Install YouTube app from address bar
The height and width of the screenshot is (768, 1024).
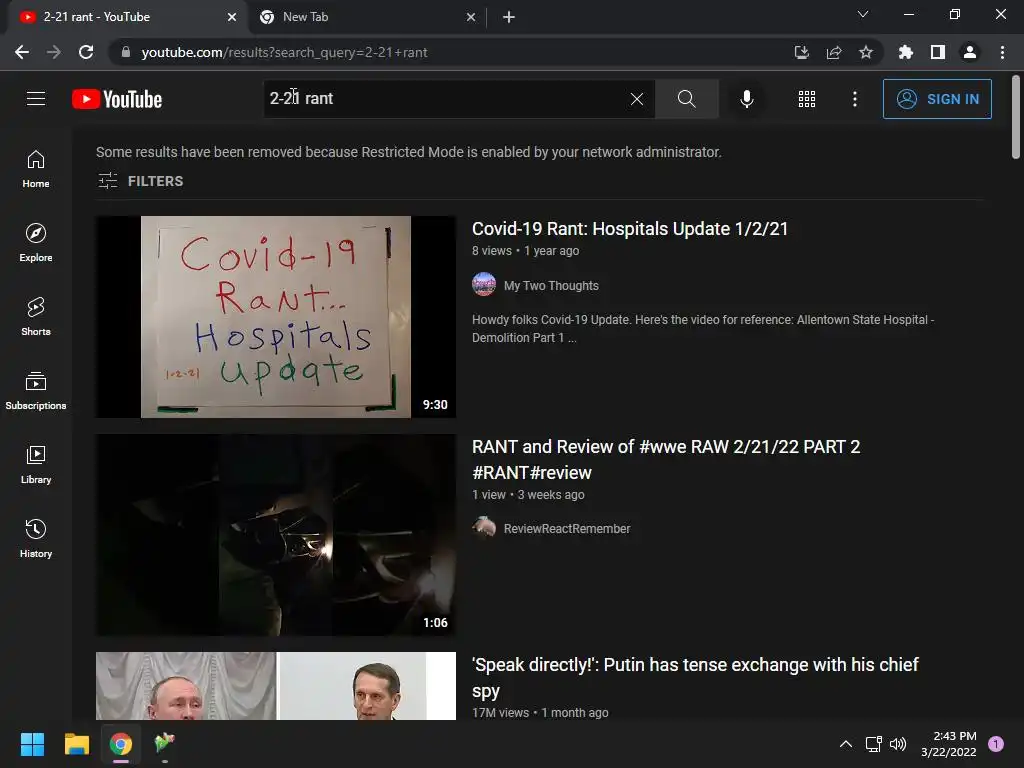point(802,52)
